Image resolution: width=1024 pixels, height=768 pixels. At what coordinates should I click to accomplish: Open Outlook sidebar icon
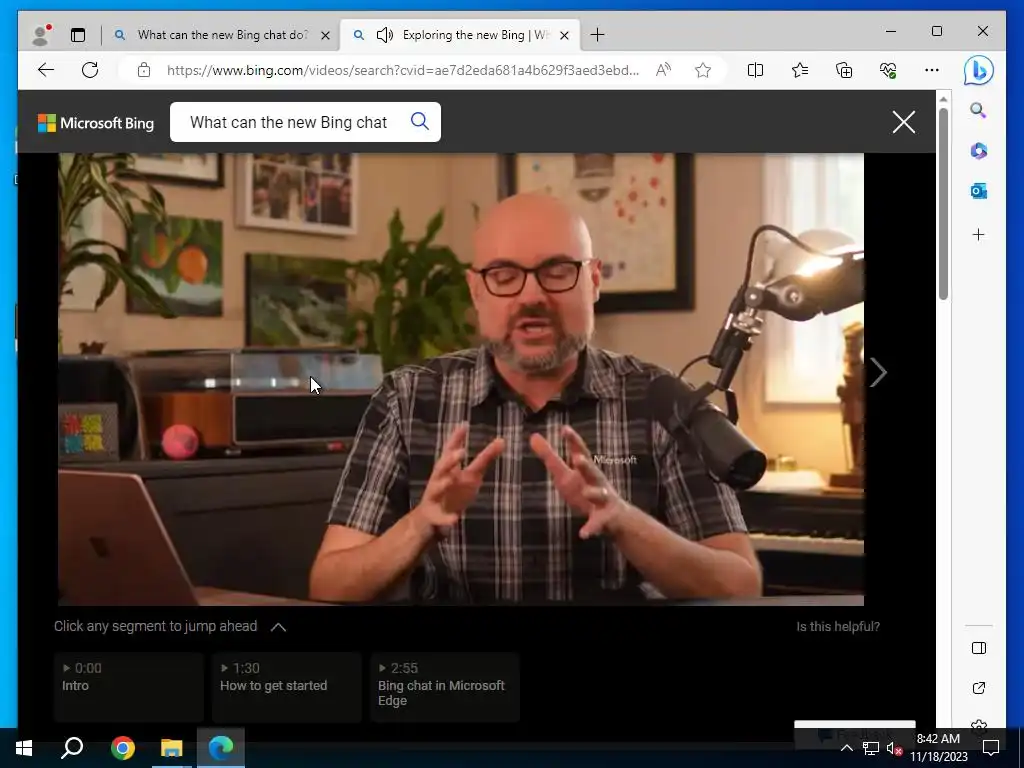[x=978, y=191]
